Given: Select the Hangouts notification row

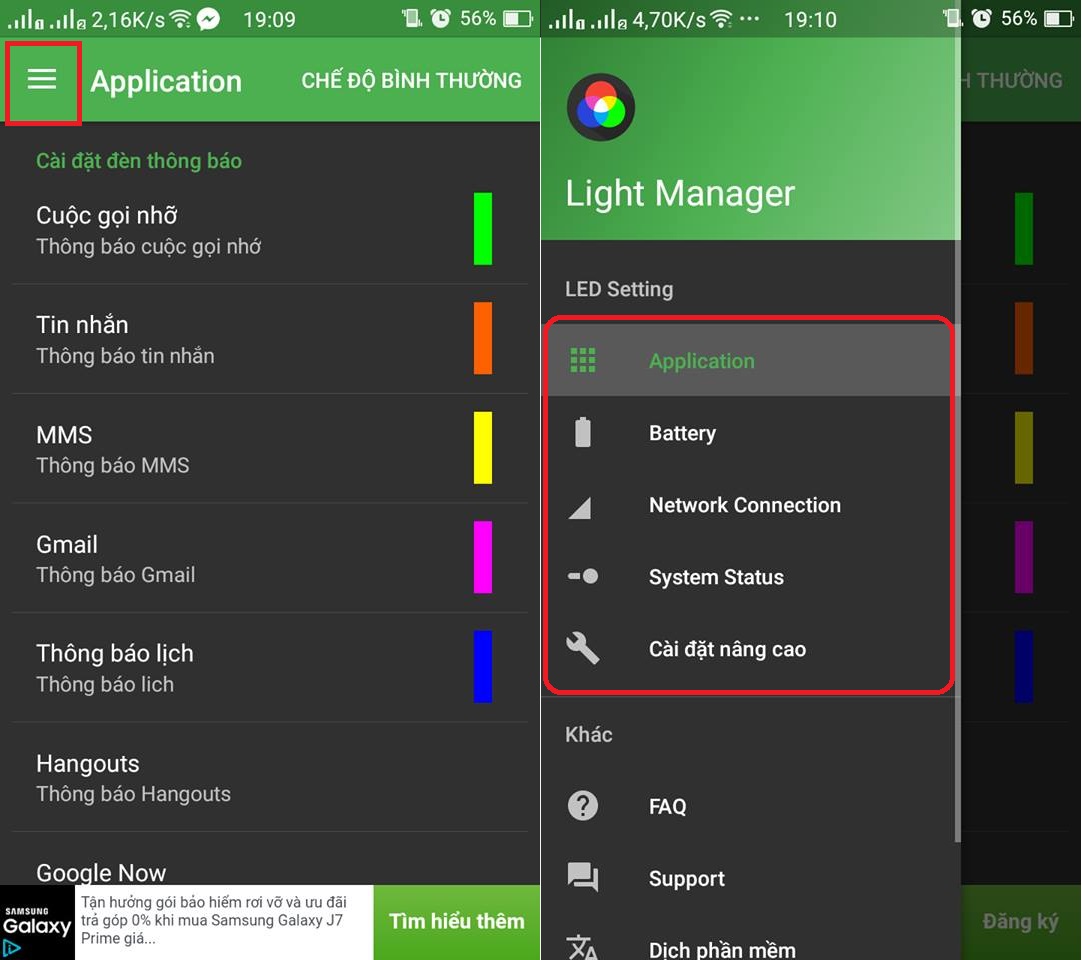Looking at the screenshot, I should click(x=270, y=777).
